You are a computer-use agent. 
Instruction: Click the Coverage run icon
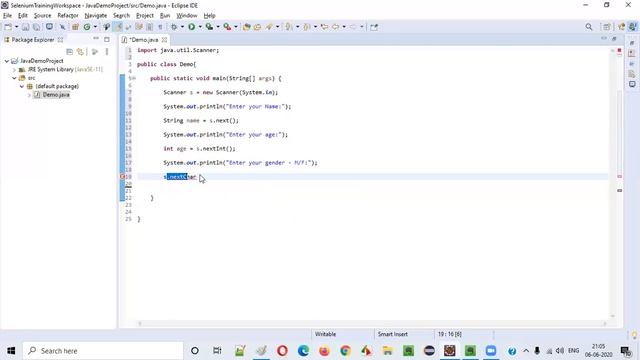[209, 27]
